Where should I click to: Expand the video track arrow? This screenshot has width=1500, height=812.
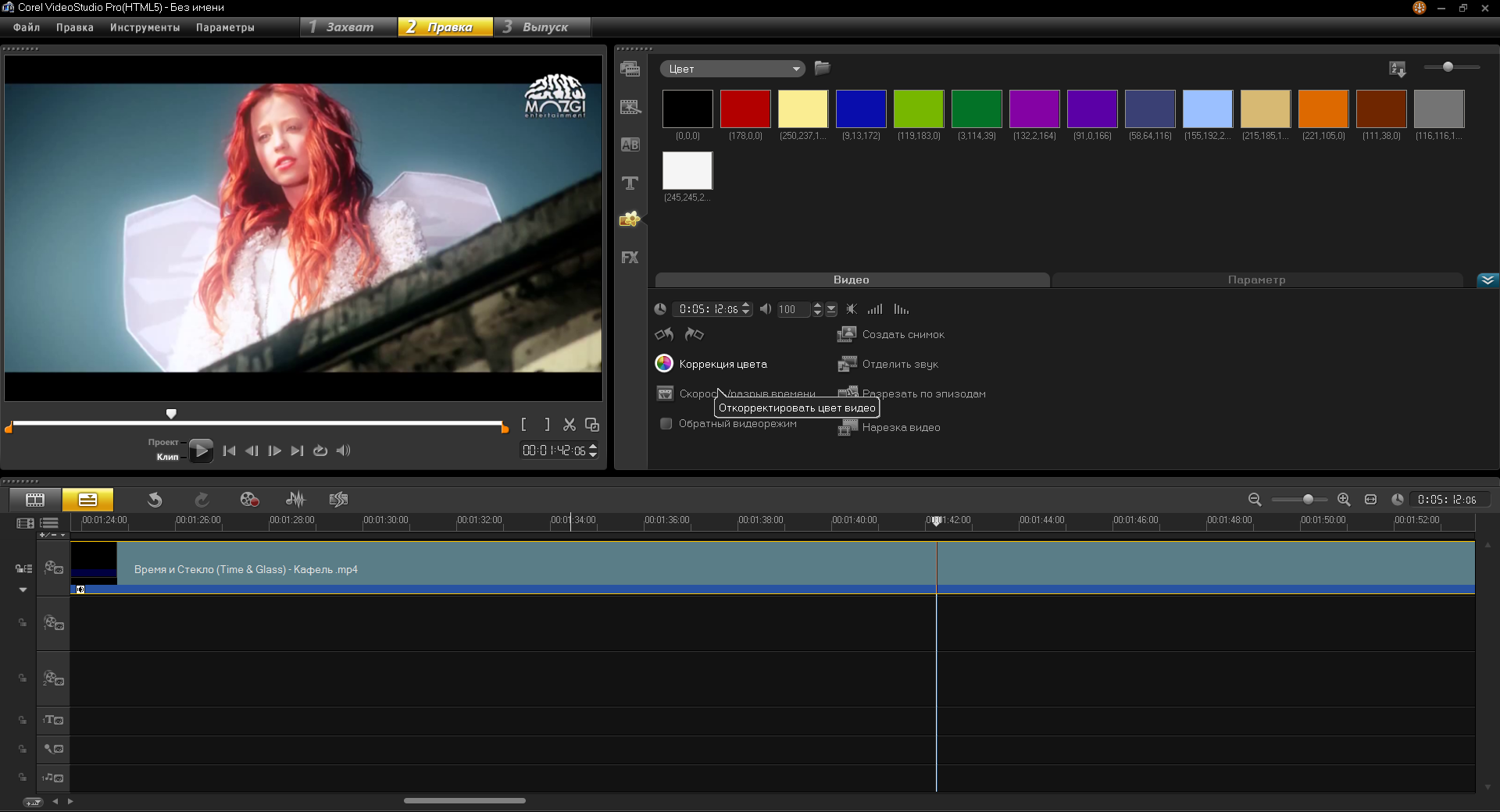coord(23,590)
